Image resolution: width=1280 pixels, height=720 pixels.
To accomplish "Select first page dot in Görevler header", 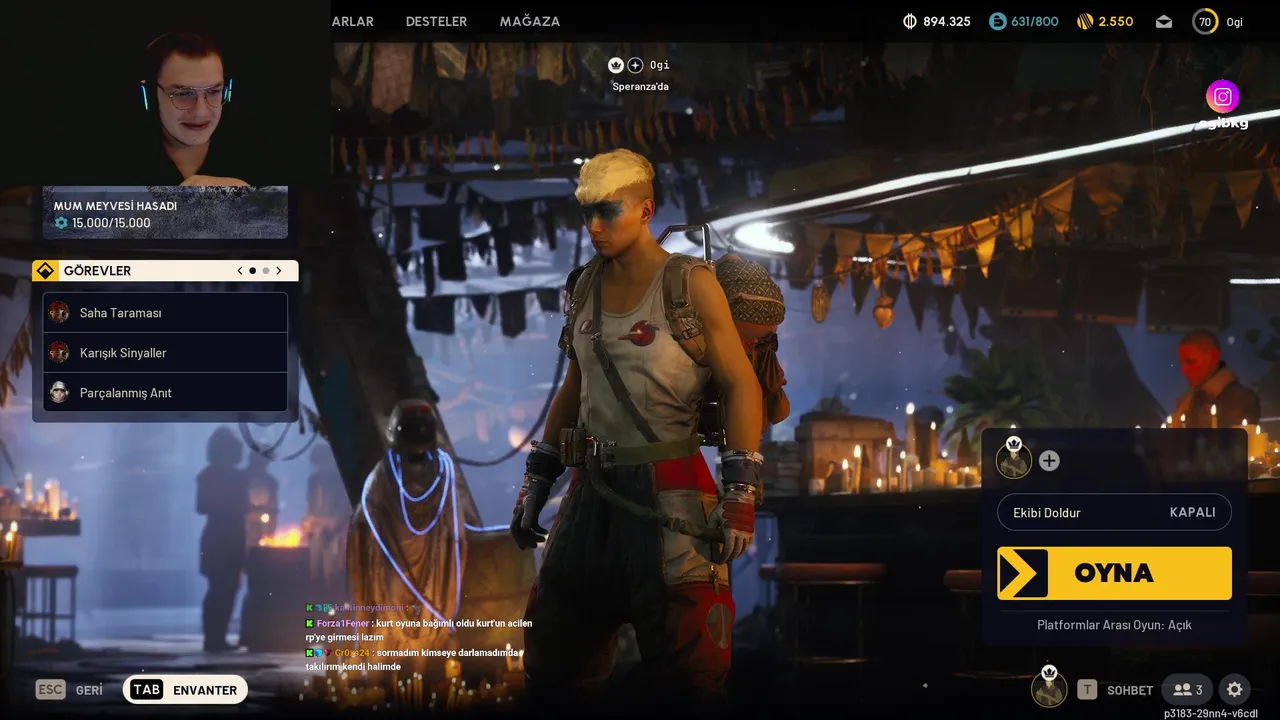I will pyautogui.click(x=253, y=271).
